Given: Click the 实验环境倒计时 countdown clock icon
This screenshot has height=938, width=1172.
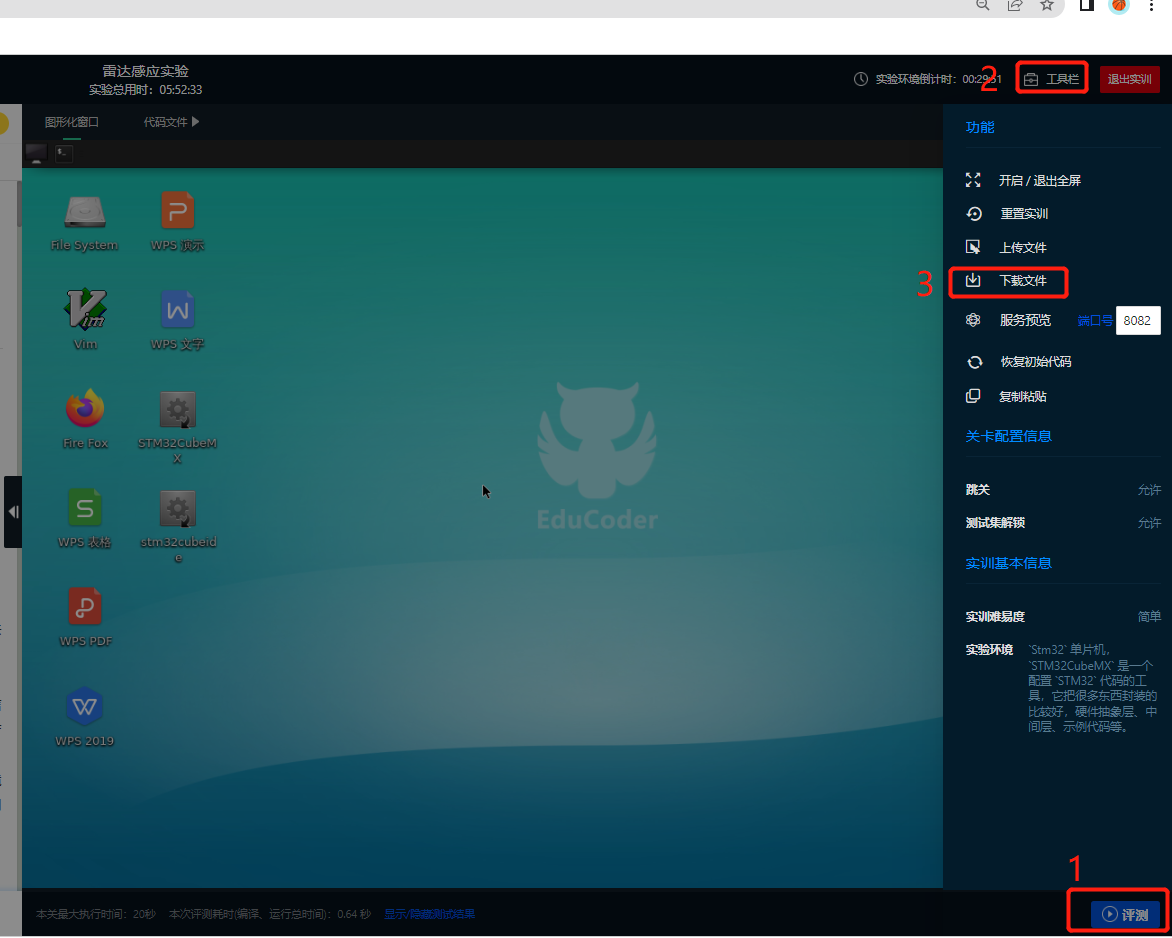Looking at the screenshot, I should (860, 78).
